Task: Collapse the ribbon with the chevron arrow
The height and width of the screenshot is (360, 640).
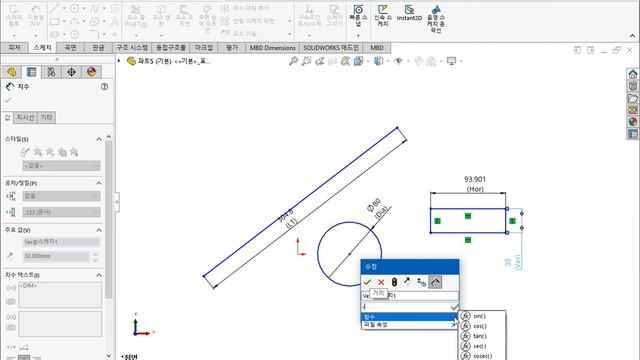Action: pos(633,36)
